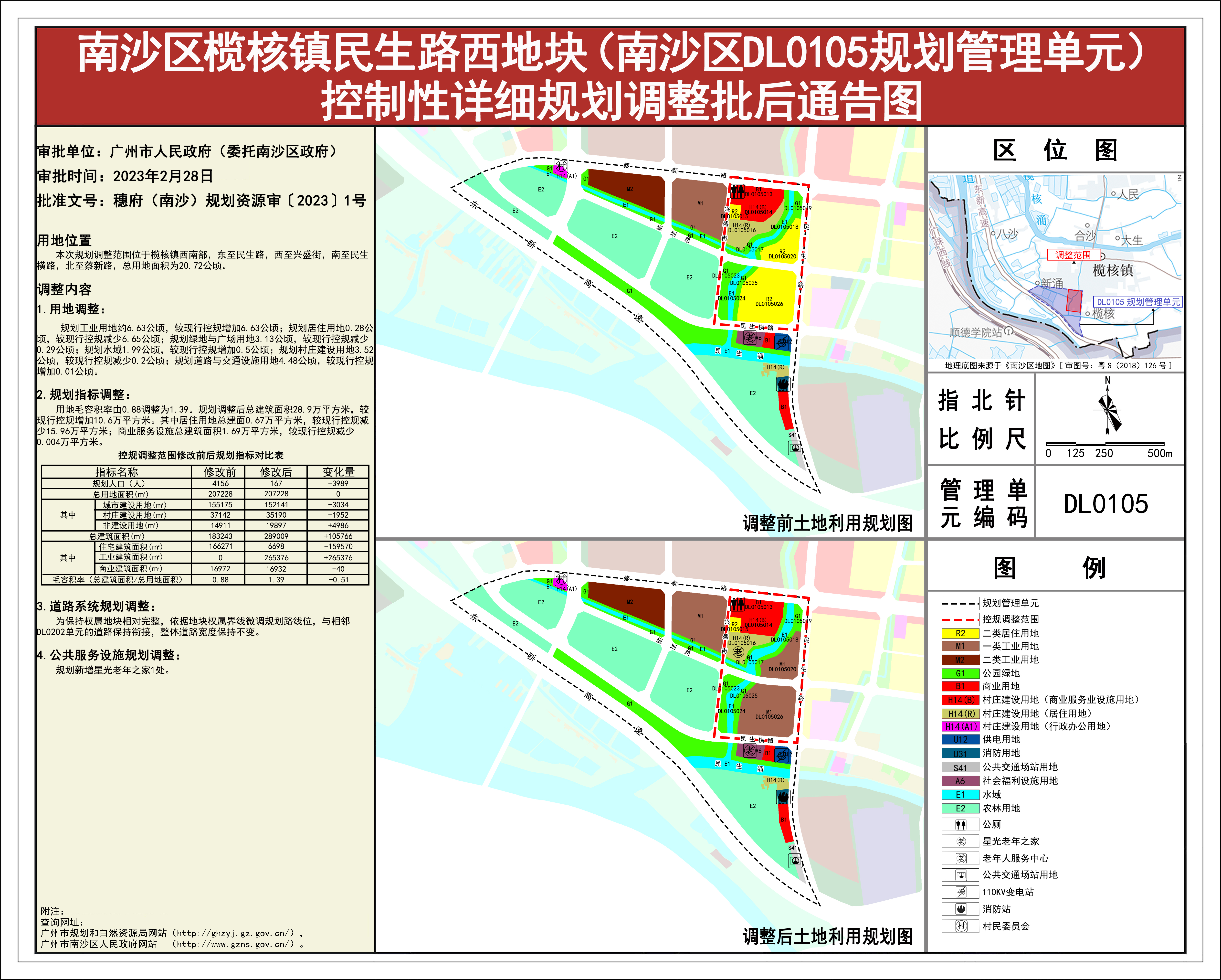Image resolution: width=1221 pixels, height=980 pixels.
Task: Click the location map thumbnail
Action: 1056,266
